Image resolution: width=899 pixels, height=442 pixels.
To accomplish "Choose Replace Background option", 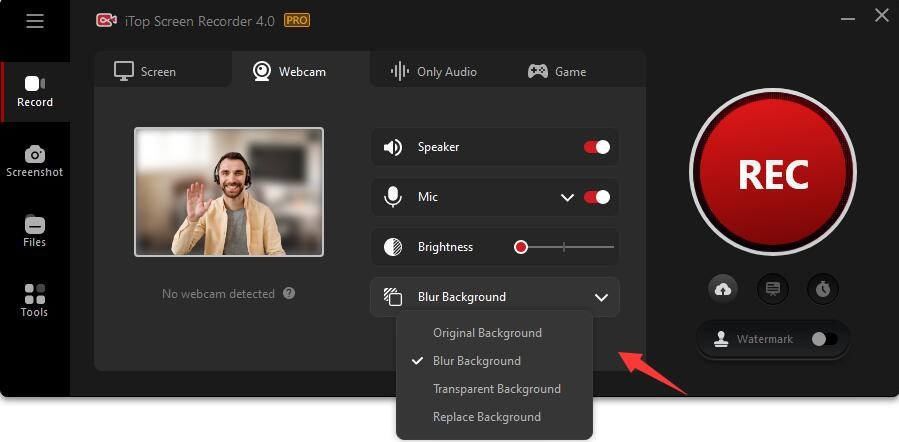I will [x=487, y=417].
